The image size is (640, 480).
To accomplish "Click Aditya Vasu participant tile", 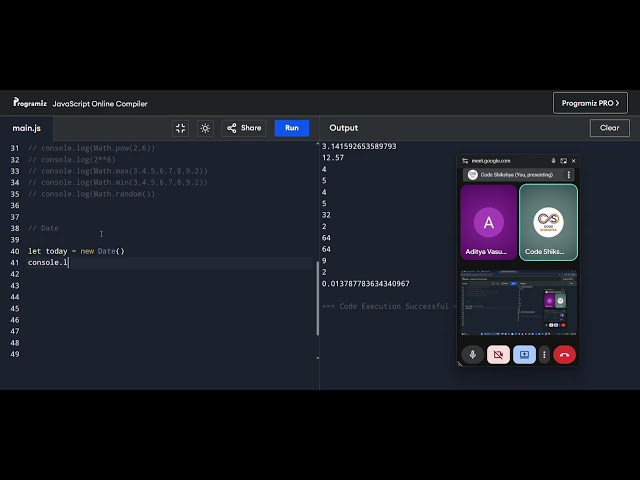I will [489, 222].
